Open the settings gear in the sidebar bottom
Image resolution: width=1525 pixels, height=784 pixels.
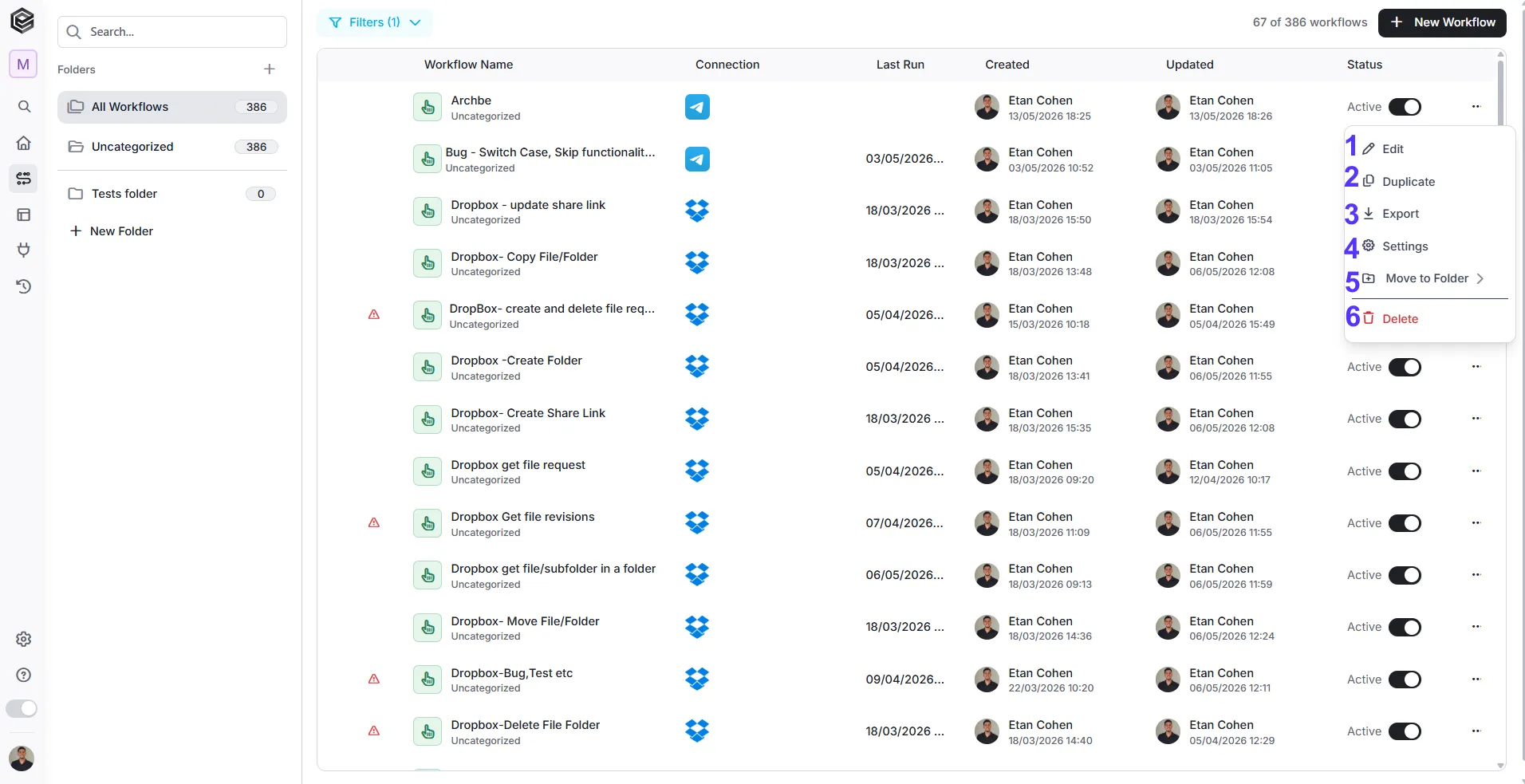tap(24, 639)
